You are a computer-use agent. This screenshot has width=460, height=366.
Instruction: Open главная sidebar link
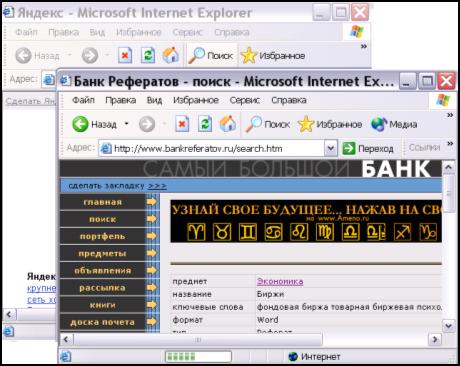(103, 202)
